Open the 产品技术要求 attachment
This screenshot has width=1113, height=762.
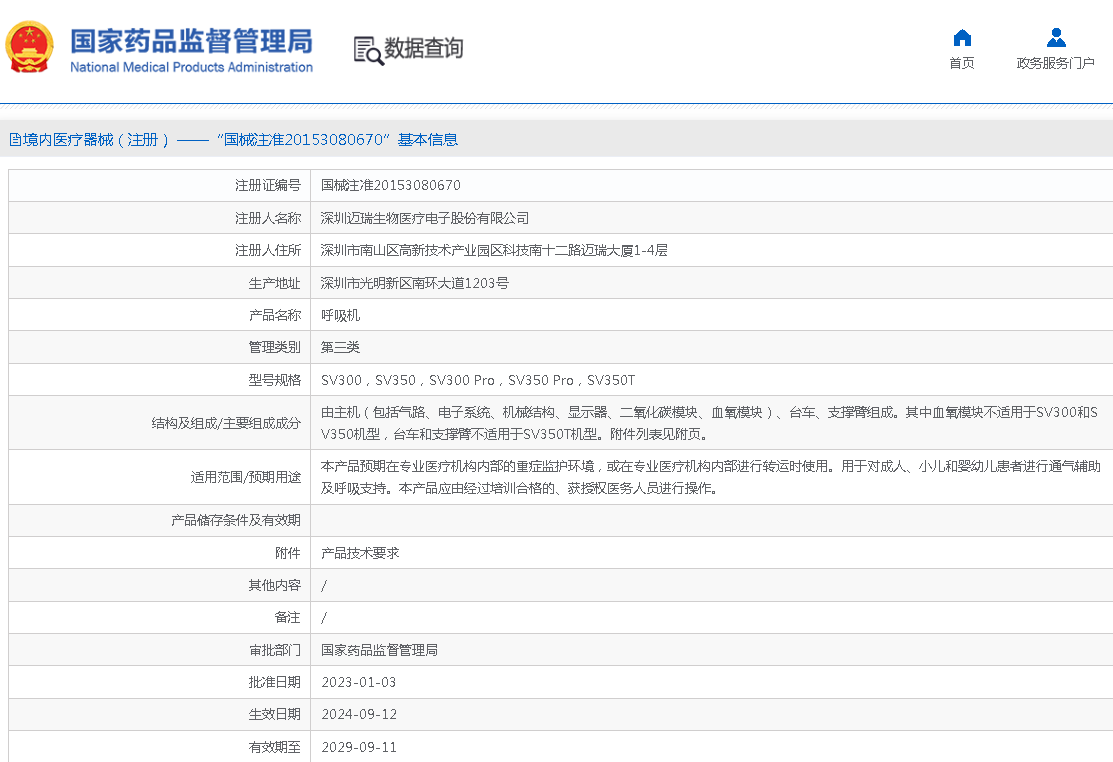point(360,553)
